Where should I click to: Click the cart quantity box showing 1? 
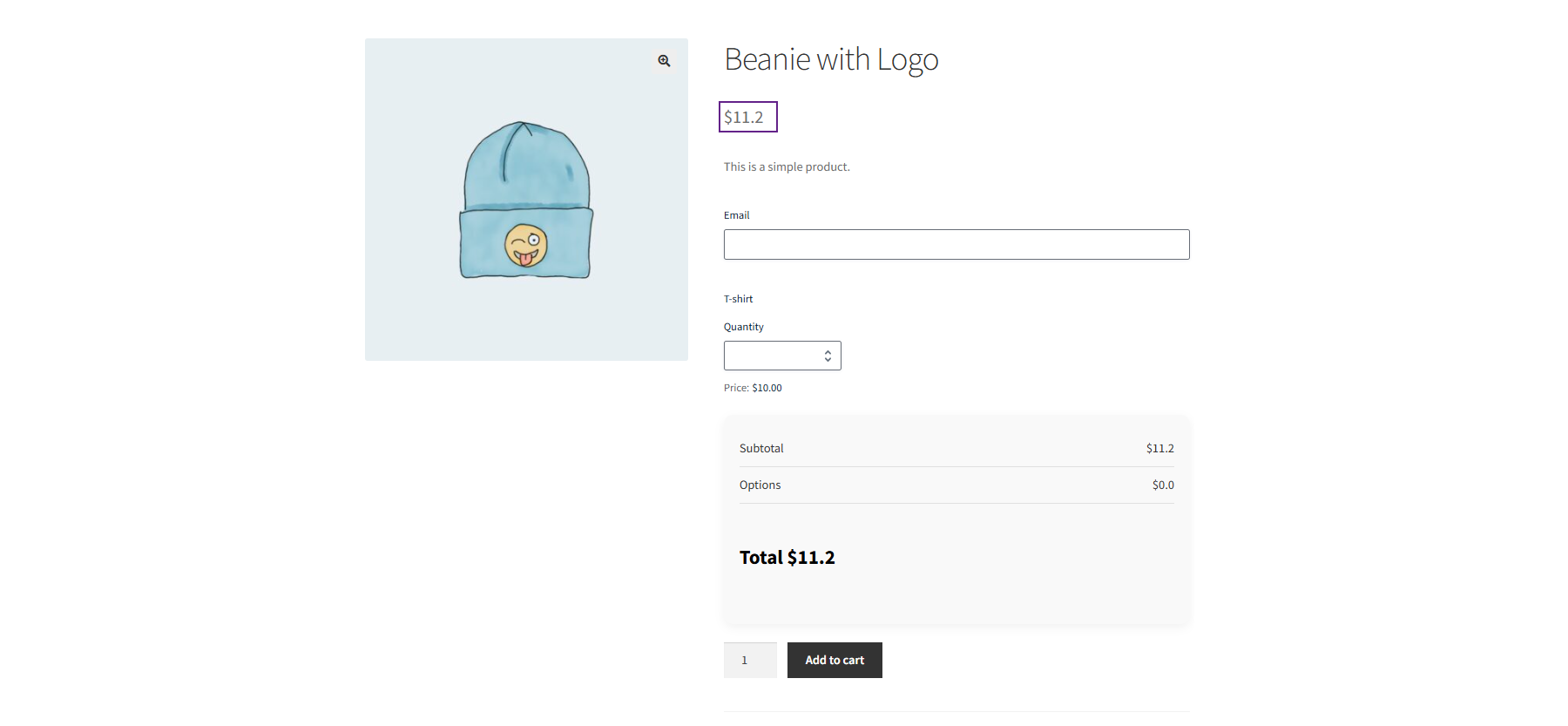750,660
